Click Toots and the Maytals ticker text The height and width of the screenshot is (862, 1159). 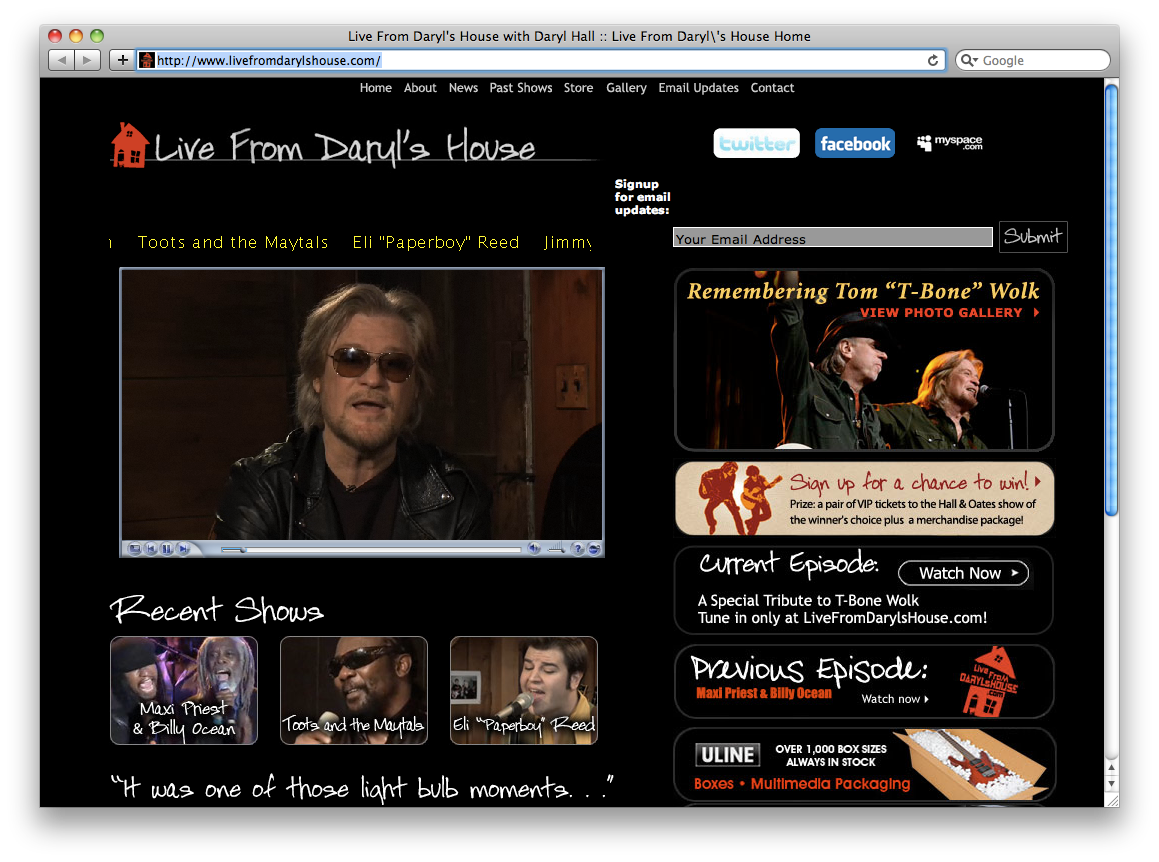[233, 242]
